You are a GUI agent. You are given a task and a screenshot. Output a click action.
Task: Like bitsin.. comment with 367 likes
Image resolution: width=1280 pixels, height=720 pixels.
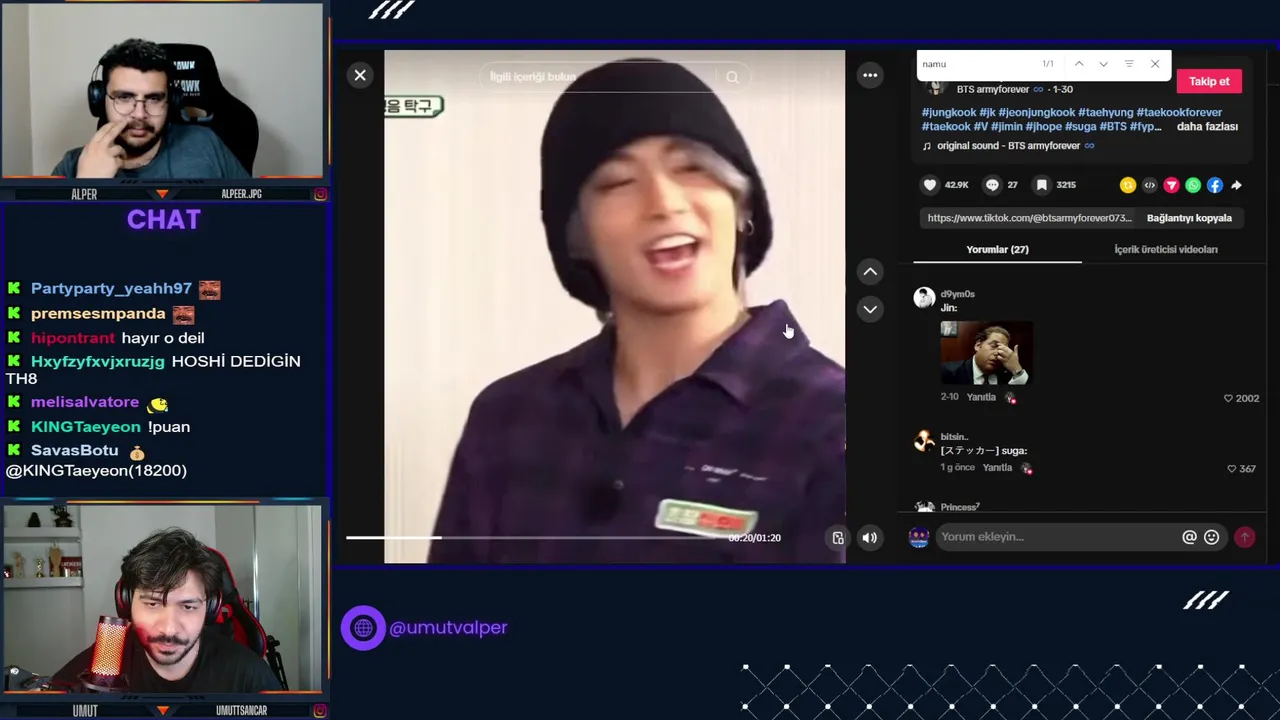[x=1232, y=468]
